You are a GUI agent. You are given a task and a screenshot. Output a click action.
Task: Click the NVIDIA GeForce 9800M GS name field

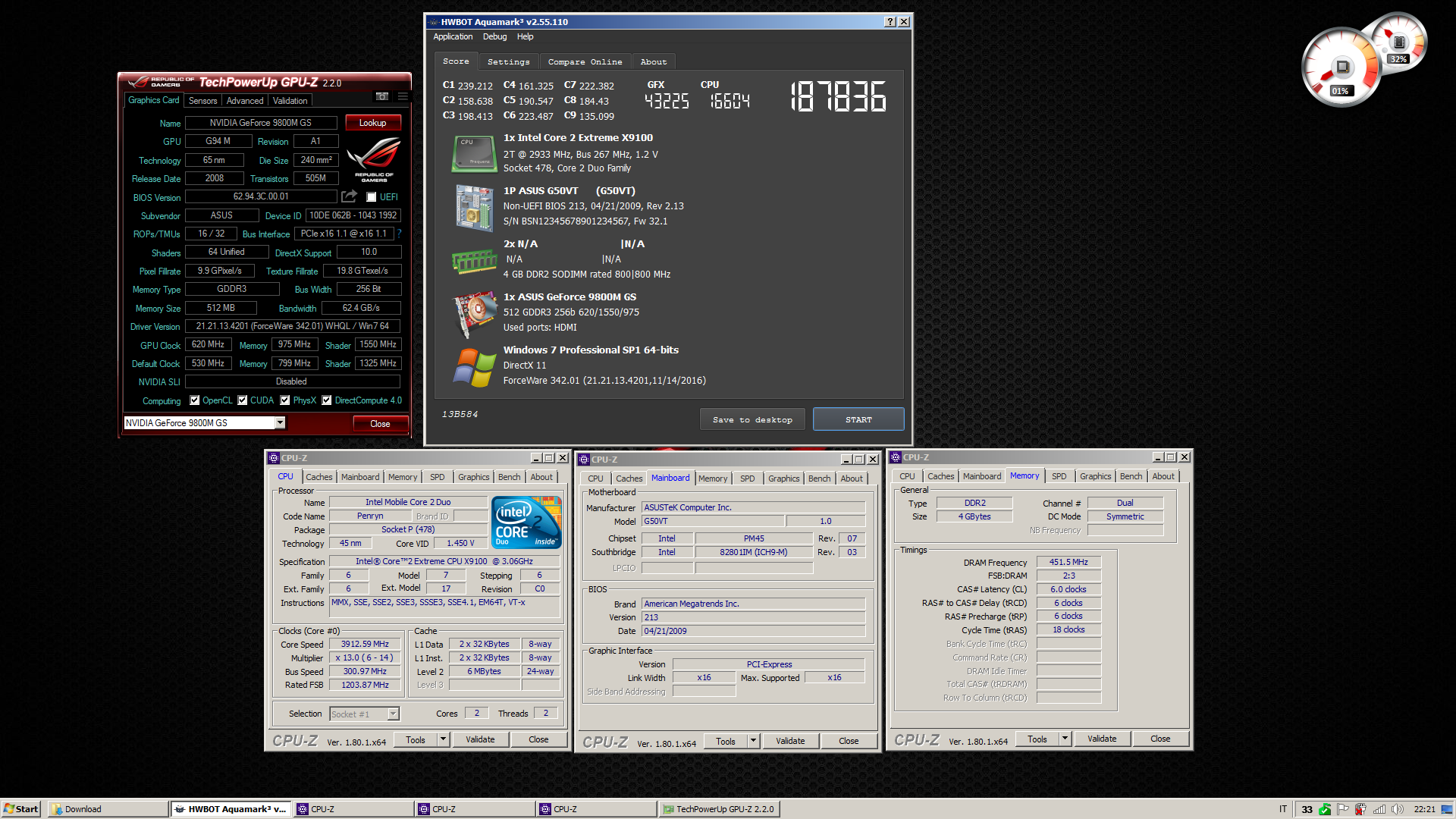[x=261, y=123]
